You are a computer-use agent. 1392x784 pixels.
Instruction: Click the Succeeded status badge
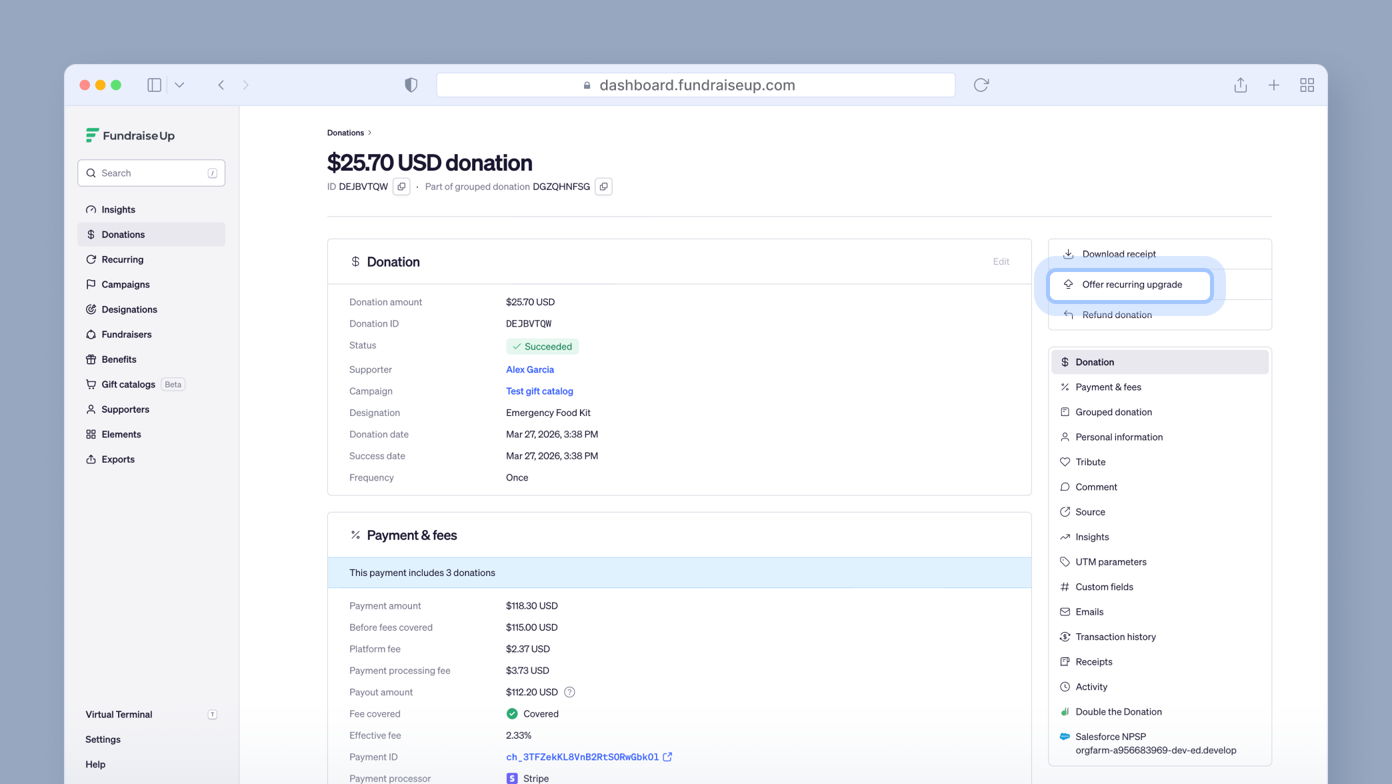click(542, 347)
